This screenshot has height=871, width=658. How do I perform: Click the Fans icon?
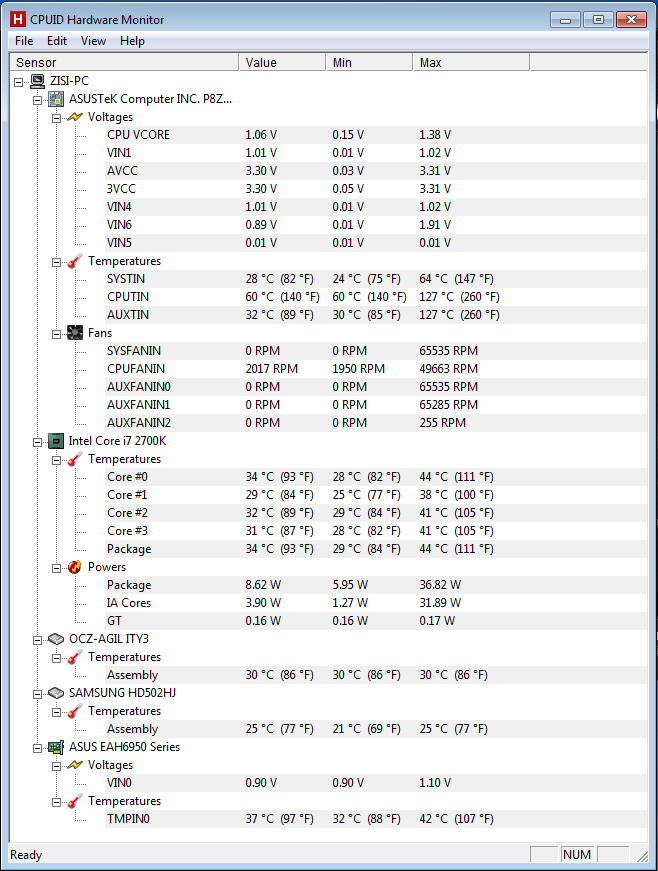(75, 333)
